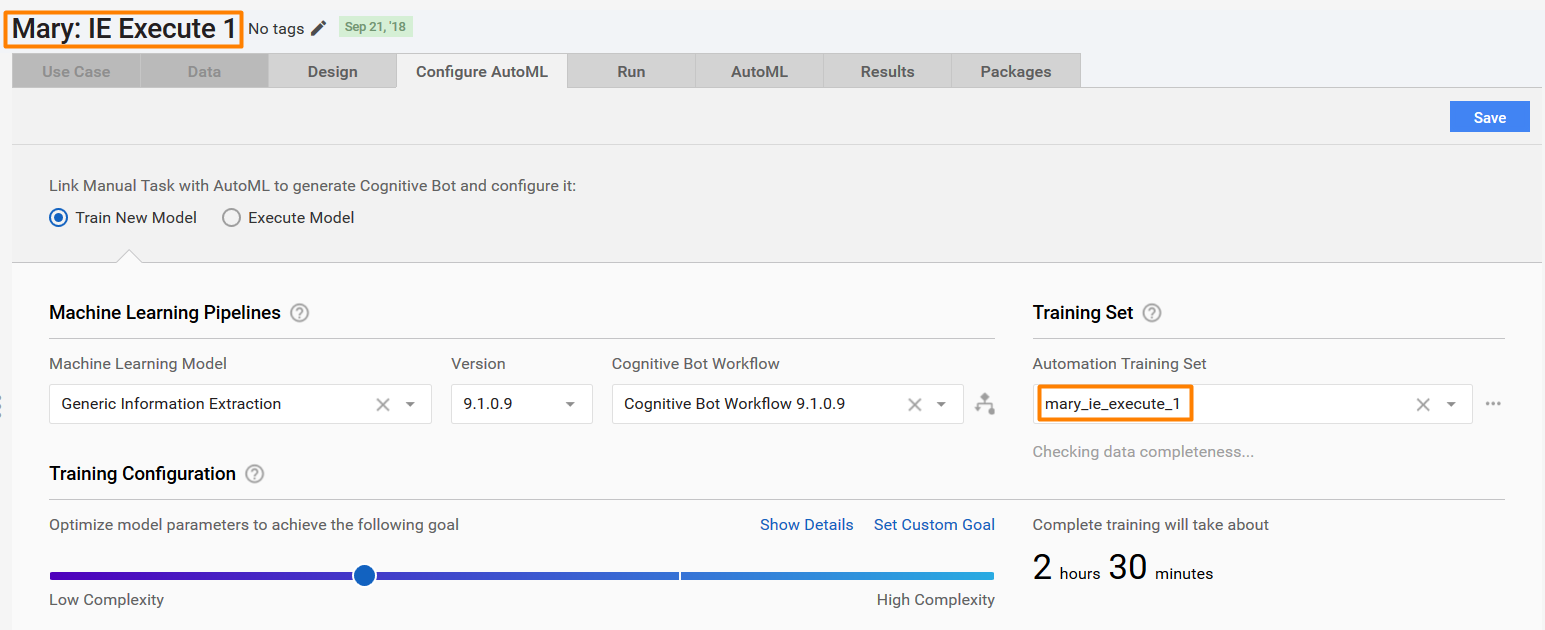Select Execute Model radio button
Screen dimensions: 1545x630
231,217
